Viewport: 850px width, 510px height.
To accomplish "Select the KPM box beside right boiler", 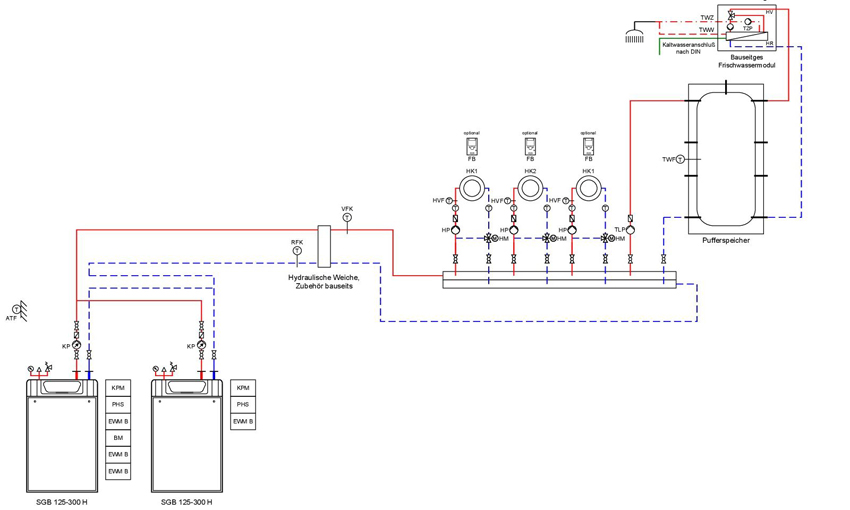I will tap(243, 388).
